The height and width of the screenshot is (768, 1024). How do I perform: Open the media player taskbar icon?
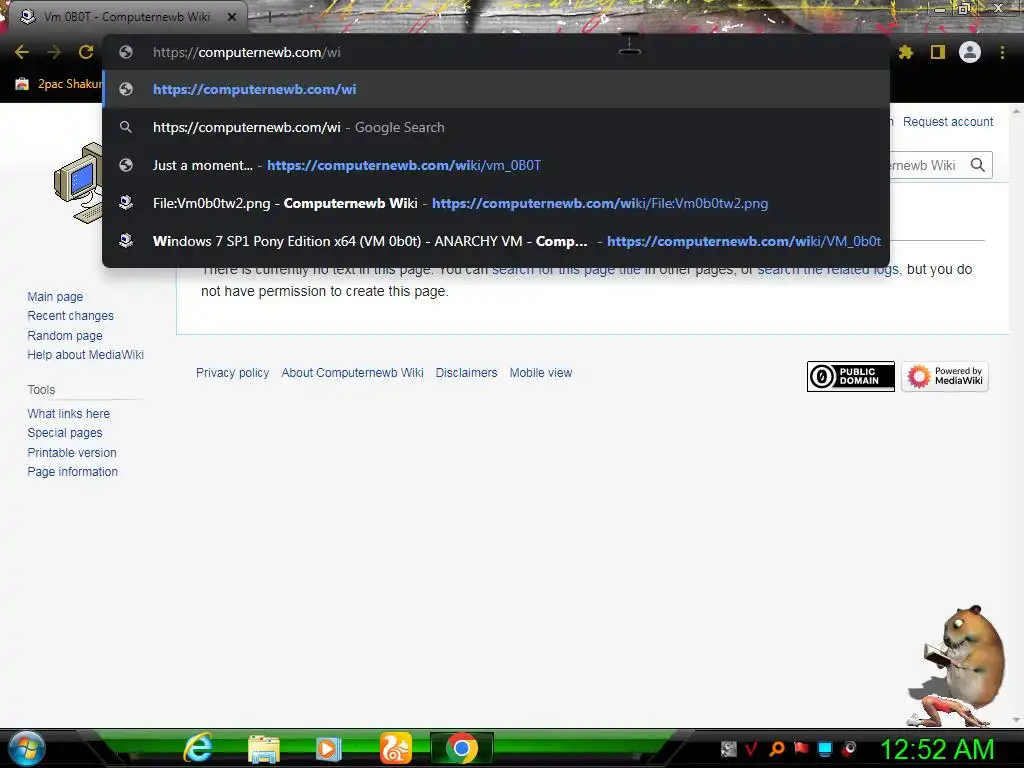328,748
